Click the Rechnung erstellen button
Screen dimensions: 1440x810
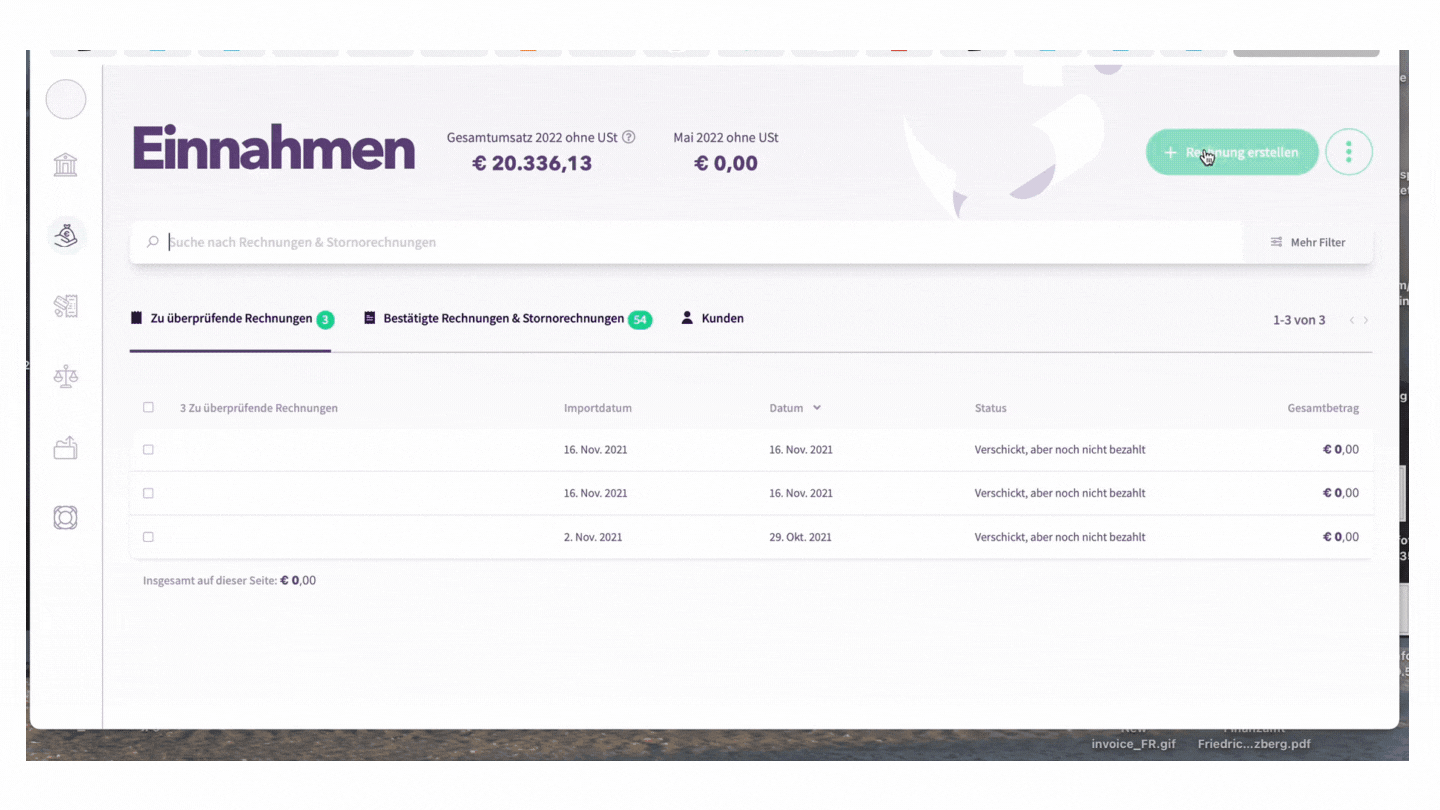(1231, 152)
